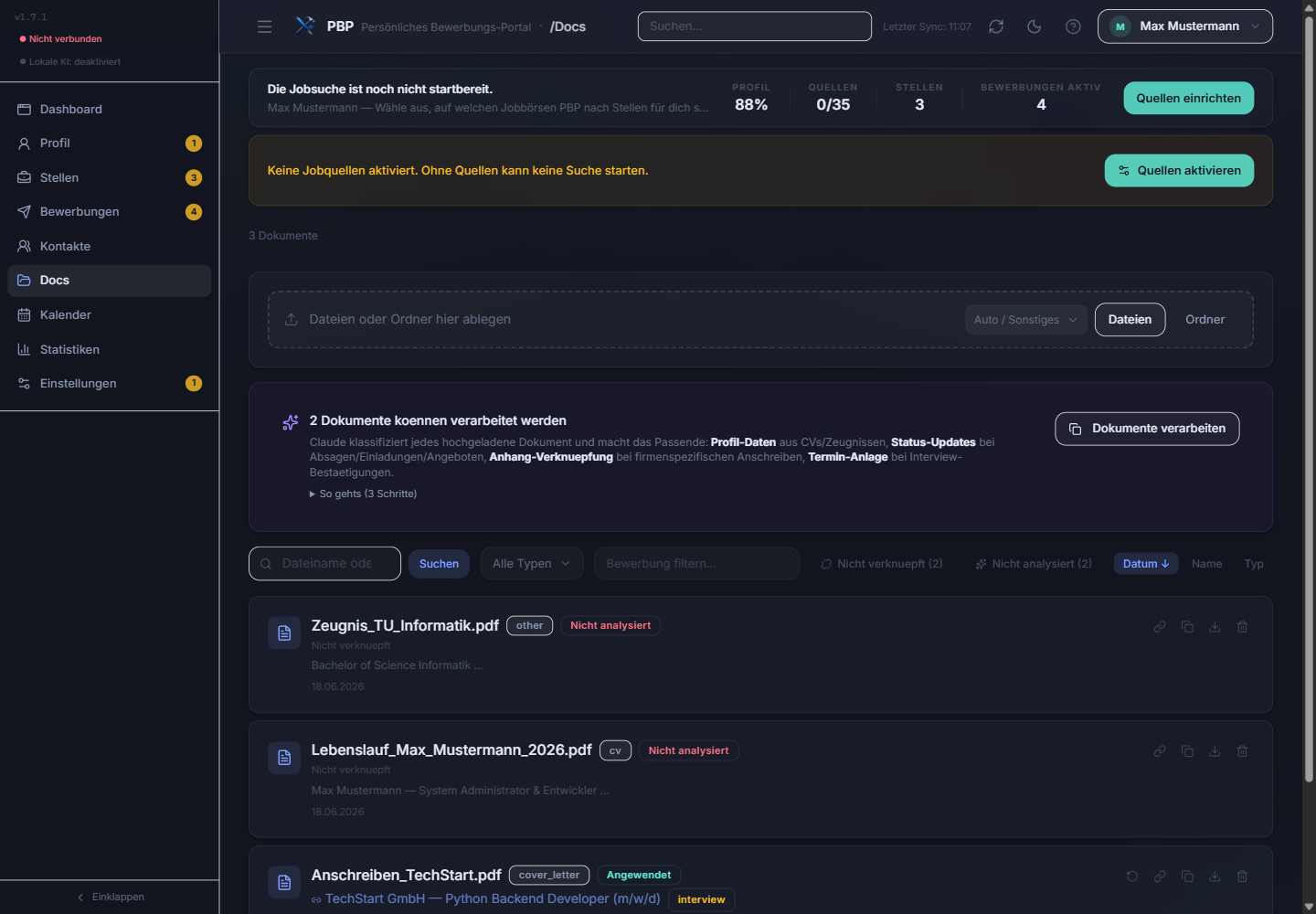Click the sync refresh icon
The image size is (1316, 914).
tap(996, 27)
